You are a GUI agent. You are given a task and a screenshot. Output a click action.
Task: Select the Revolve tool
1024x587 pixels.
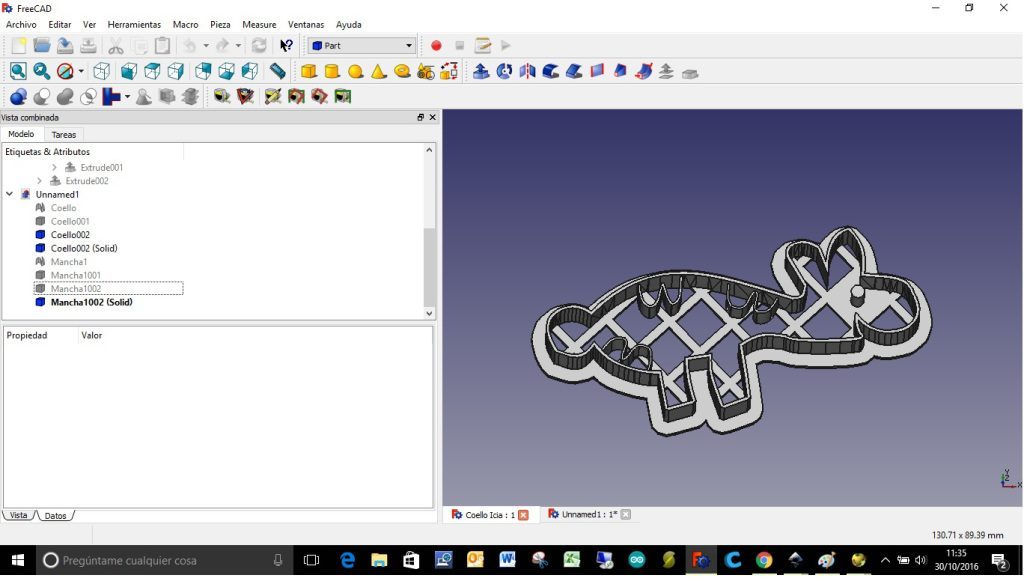(x=501, y=70)
